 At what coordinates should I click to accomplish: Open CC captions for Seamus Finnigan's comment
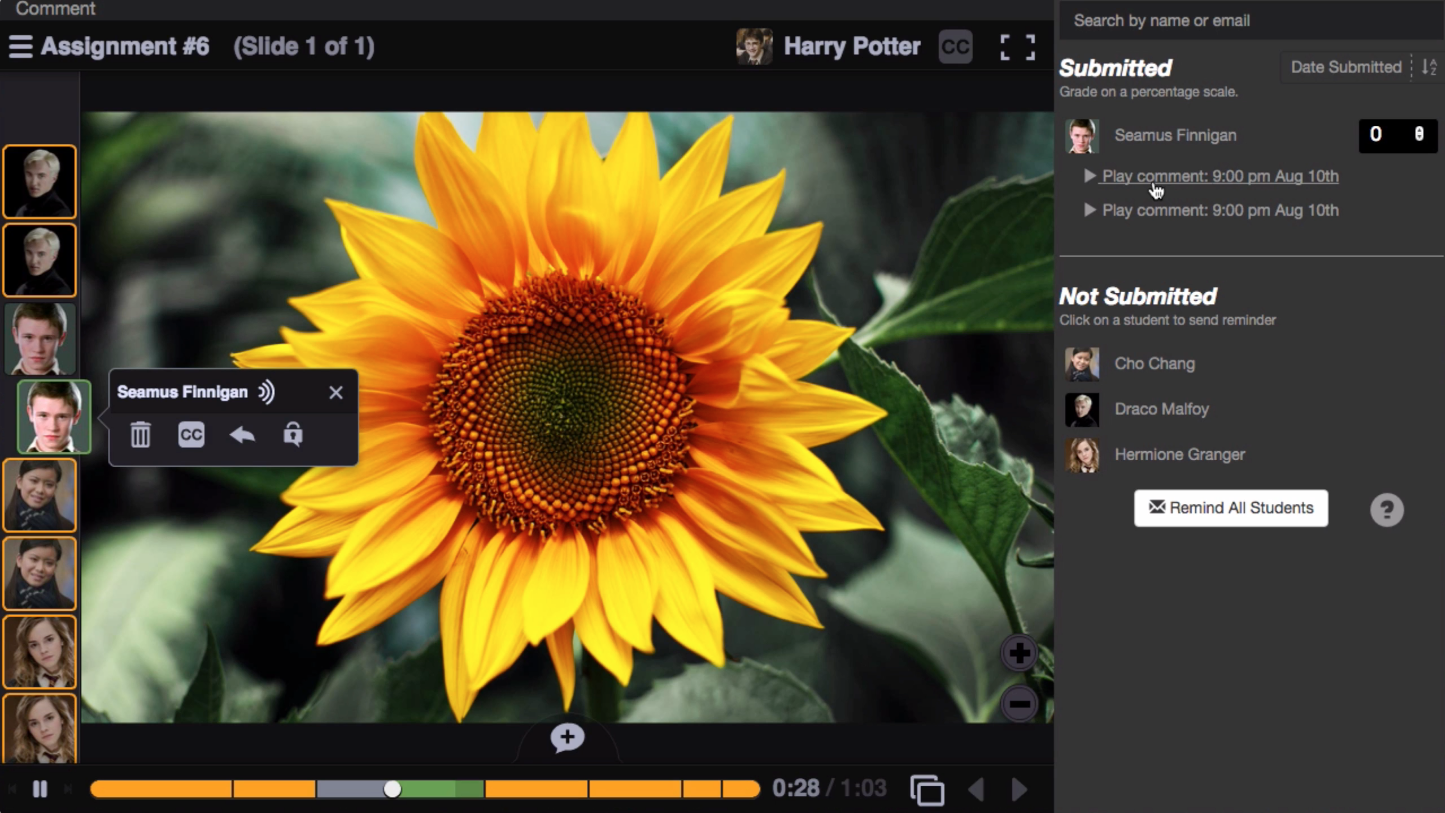click(191, 435)
